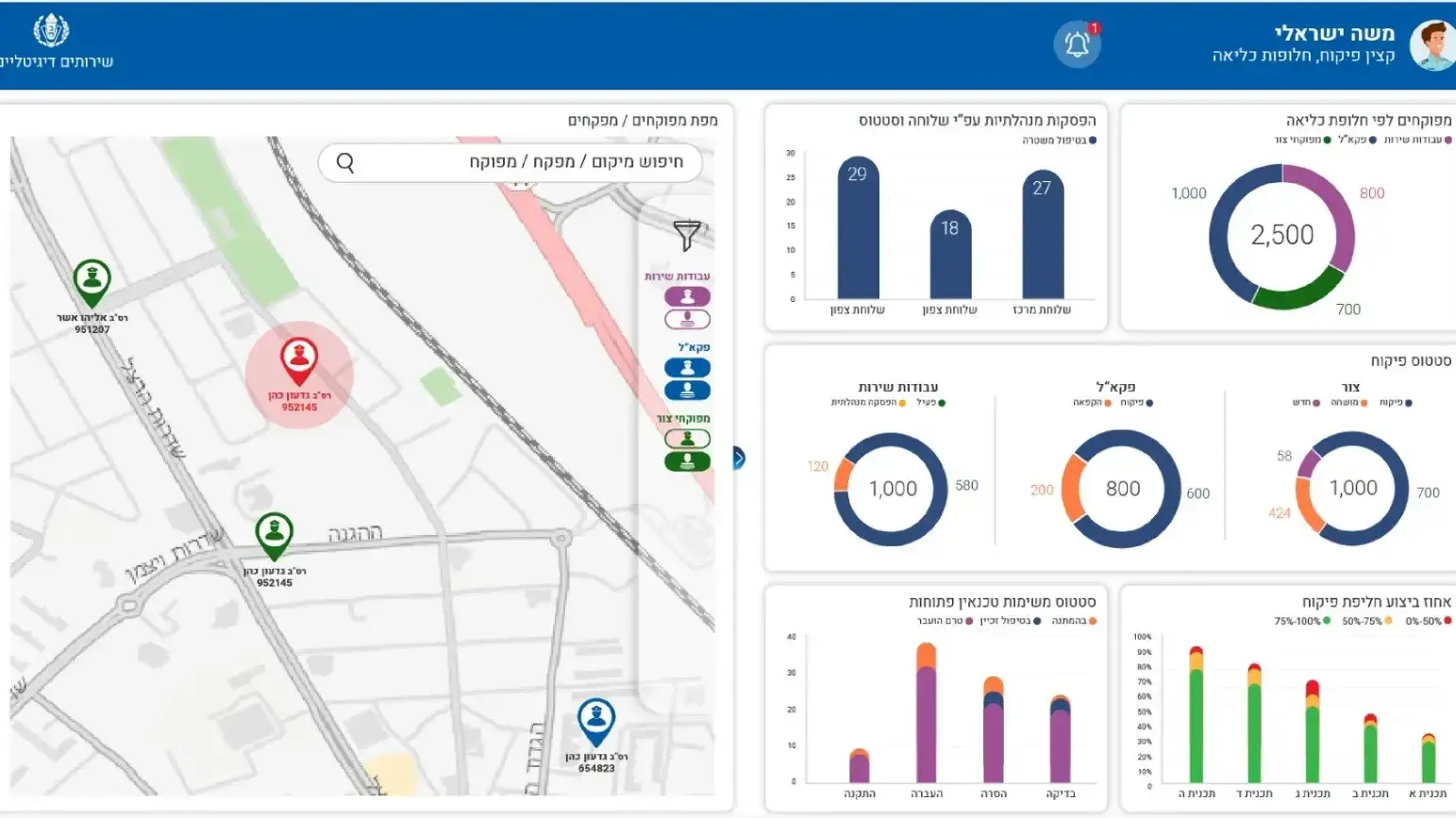Toggle filled purple officer filter under עבודות שירות
The width and height of the screenshot is (1456, 818).
pos(688,296)
